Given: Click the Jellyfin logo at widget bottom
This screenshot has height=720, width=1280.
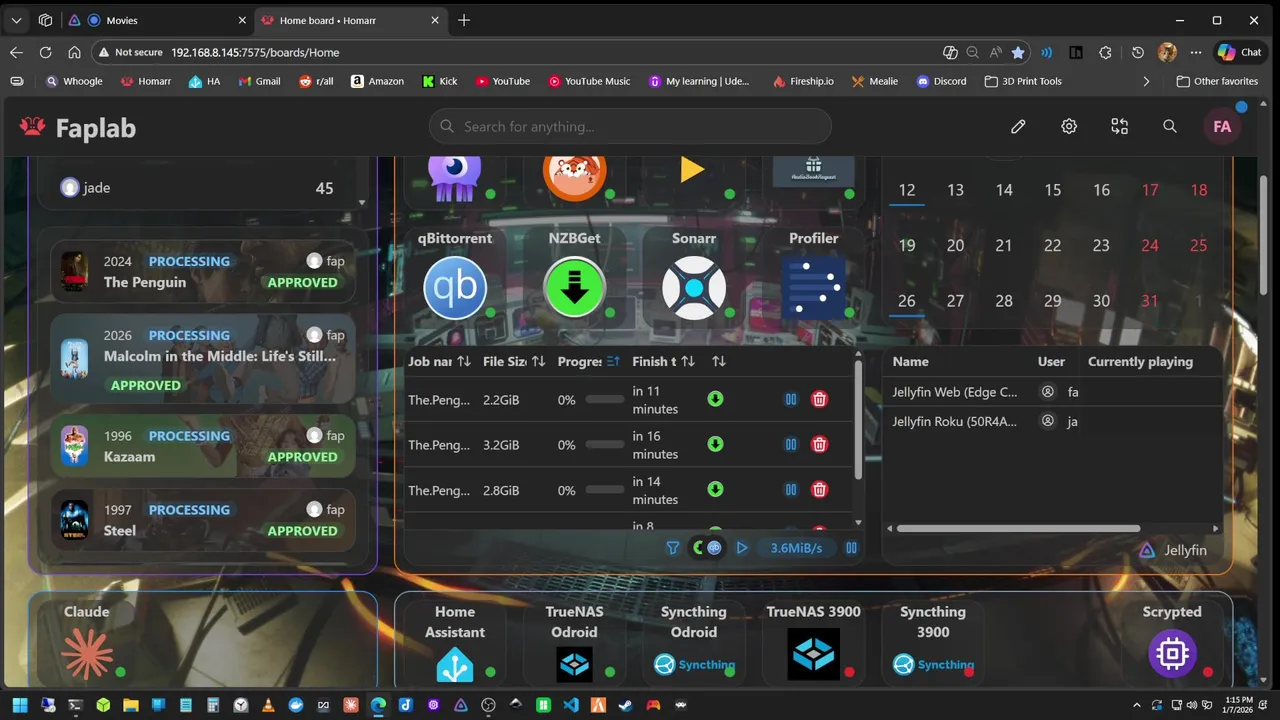Looking at the screenshot, I should [x=1147, y=550].
